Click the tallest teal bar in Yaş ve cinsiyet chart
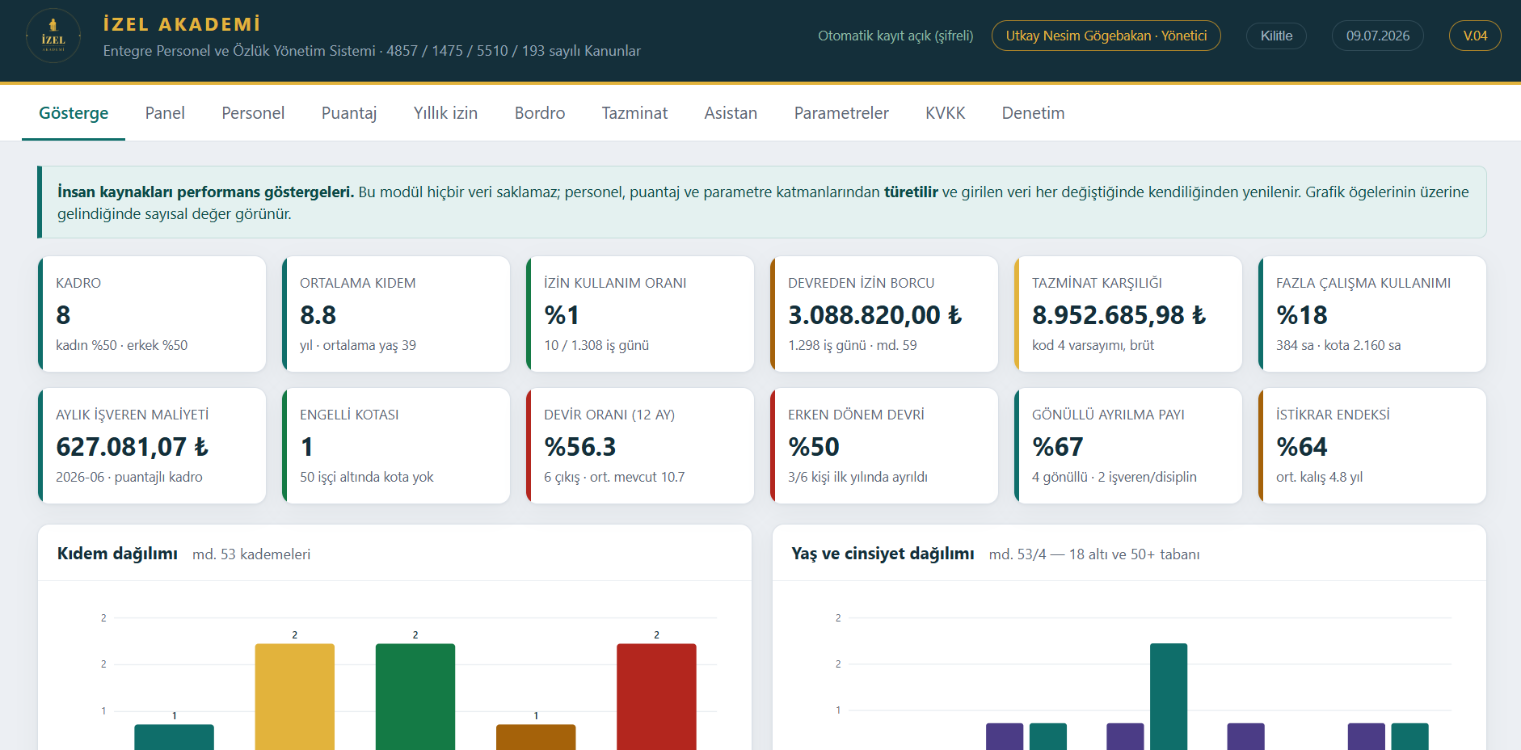The height and width of the screenshot is (750, 1521). point(1168,696)
